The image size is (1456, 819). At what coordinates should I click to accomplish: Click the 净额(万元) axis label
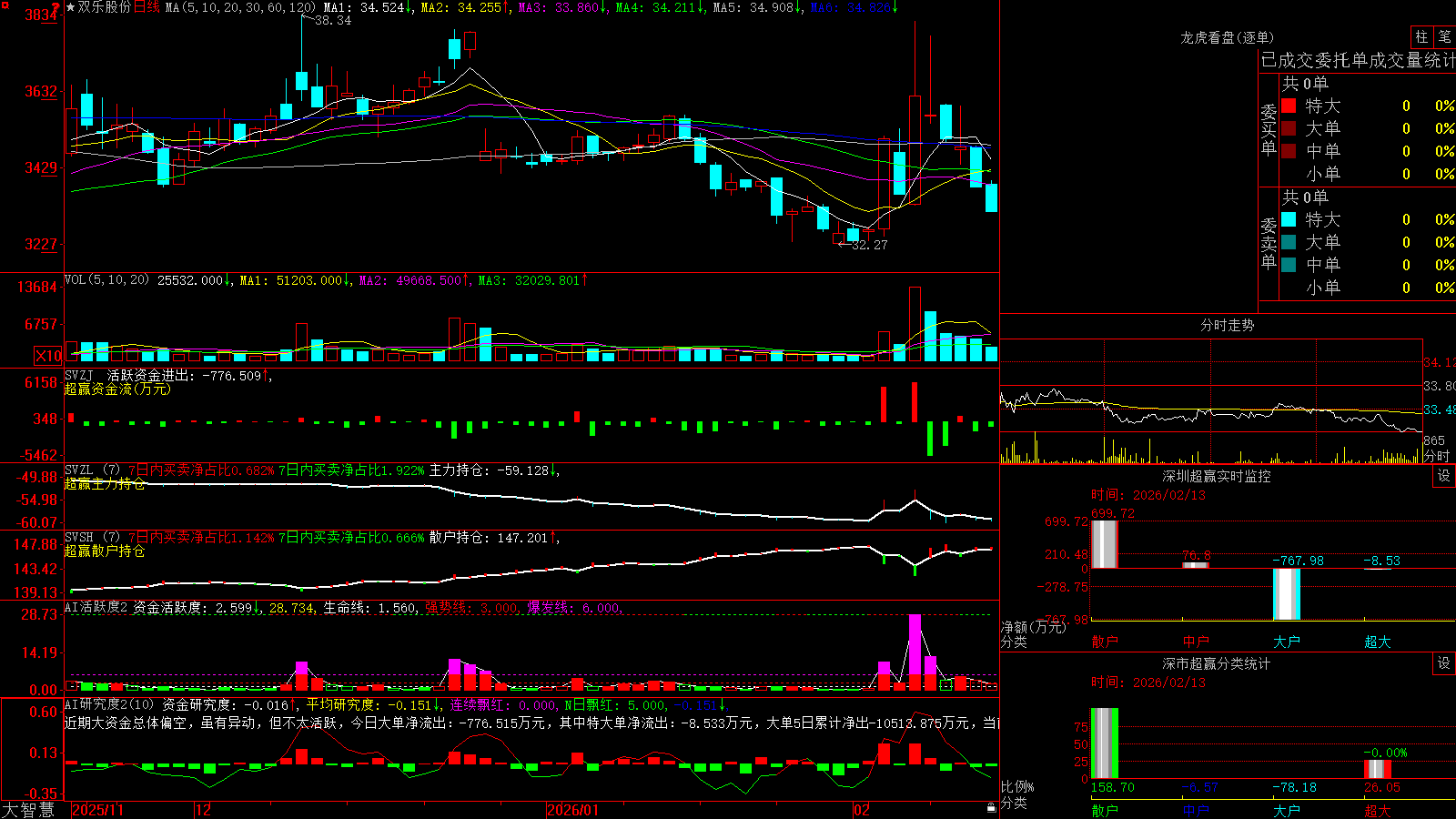[1033, 627]
